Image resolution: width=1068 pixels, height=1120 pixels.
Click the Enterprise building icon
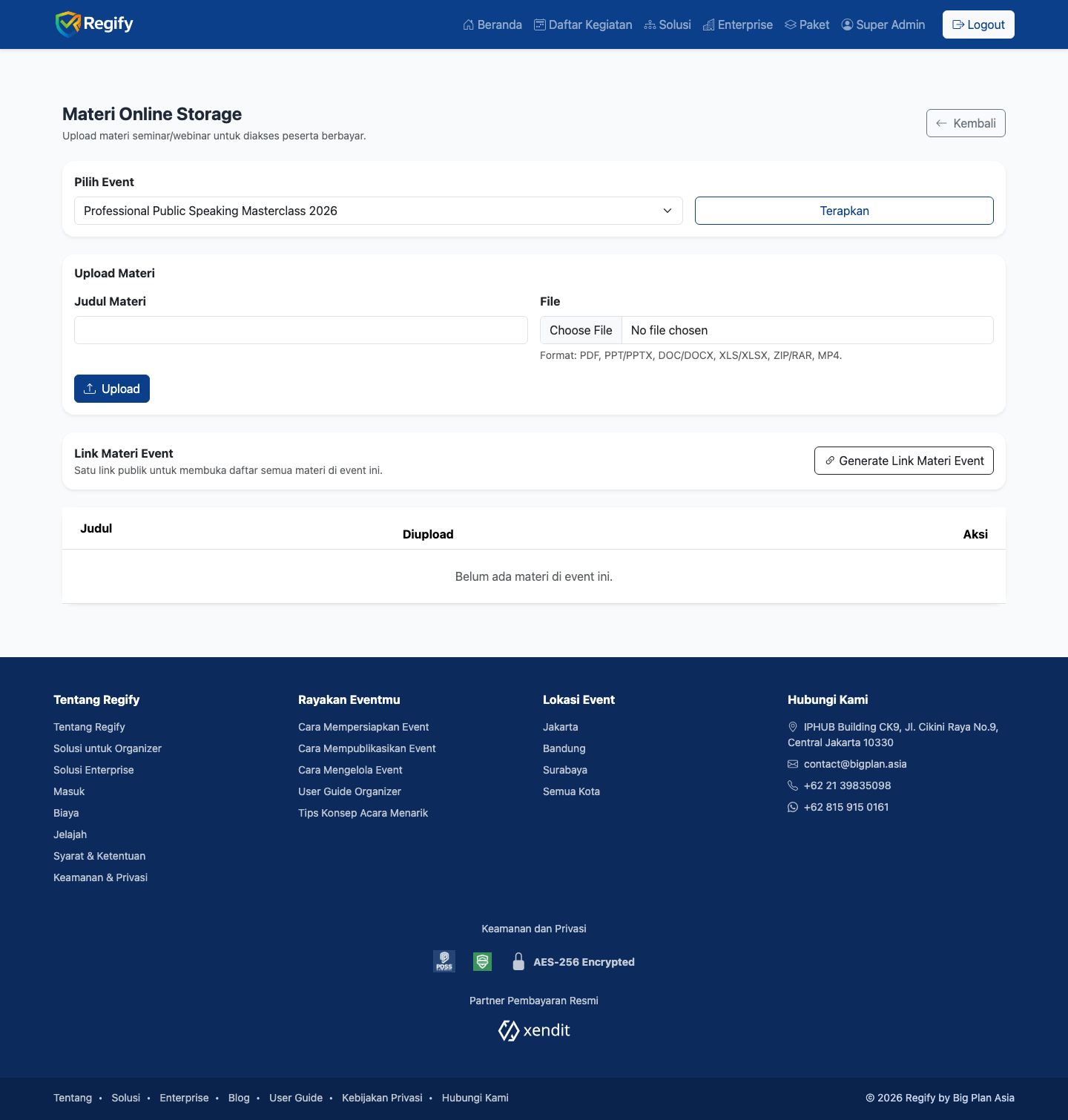click(x=709, y=24)
